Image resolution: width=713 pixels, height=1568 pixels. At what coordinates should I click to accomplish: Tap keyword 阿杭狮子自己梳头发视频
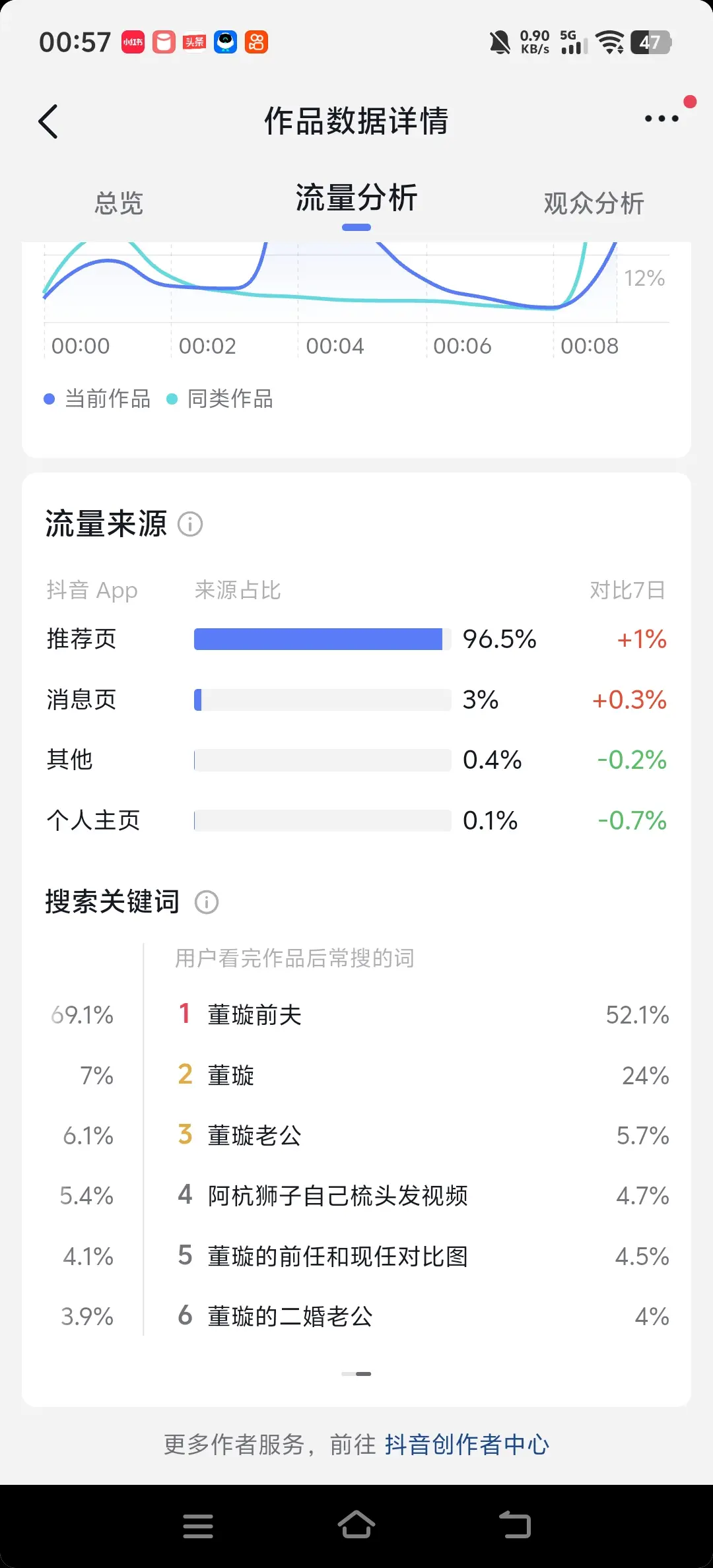[337, 1196]
